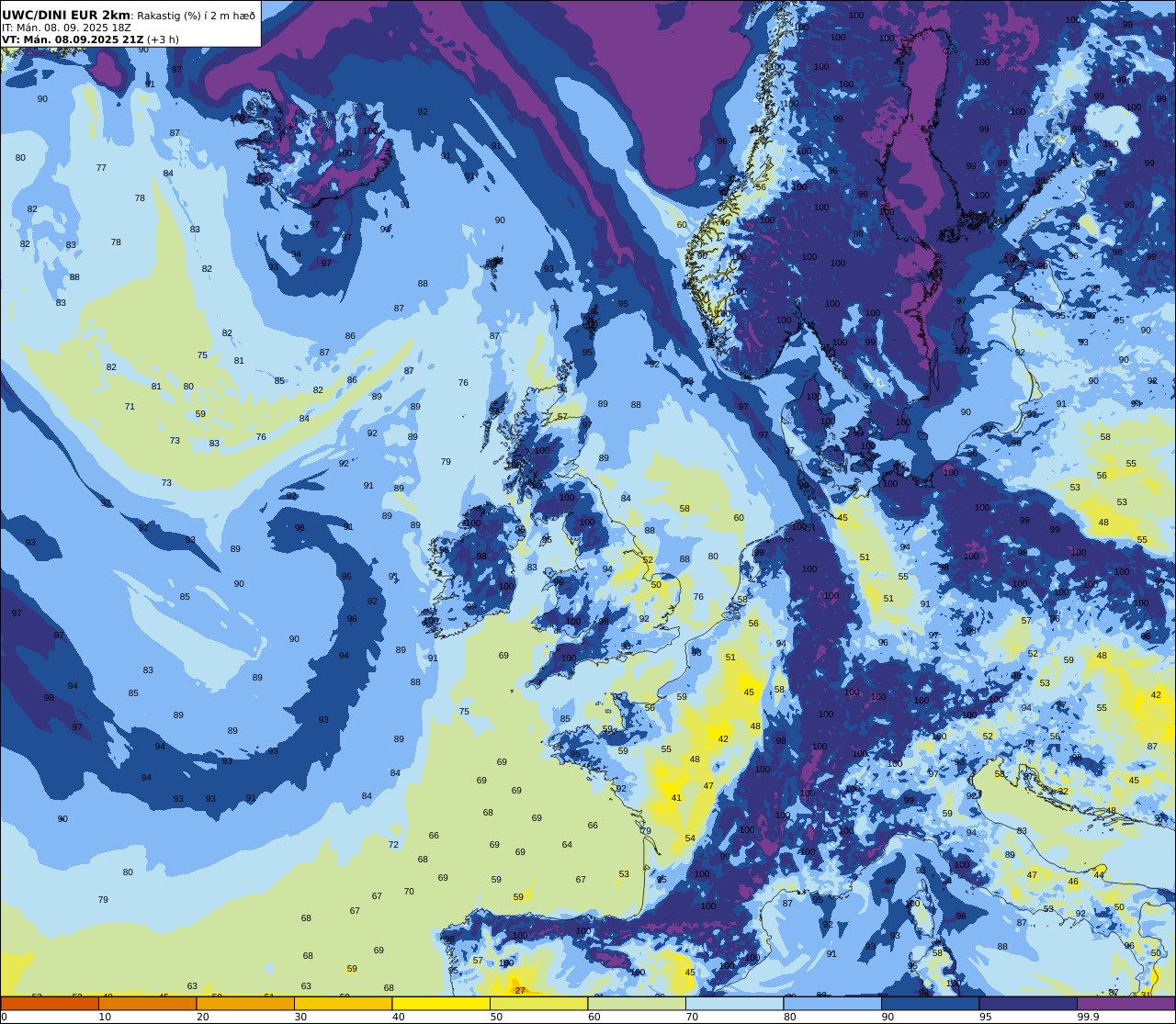Click the '27' humidity value over Spain
Viewport: 1176px width, 1024px height.
click(520, 991)
